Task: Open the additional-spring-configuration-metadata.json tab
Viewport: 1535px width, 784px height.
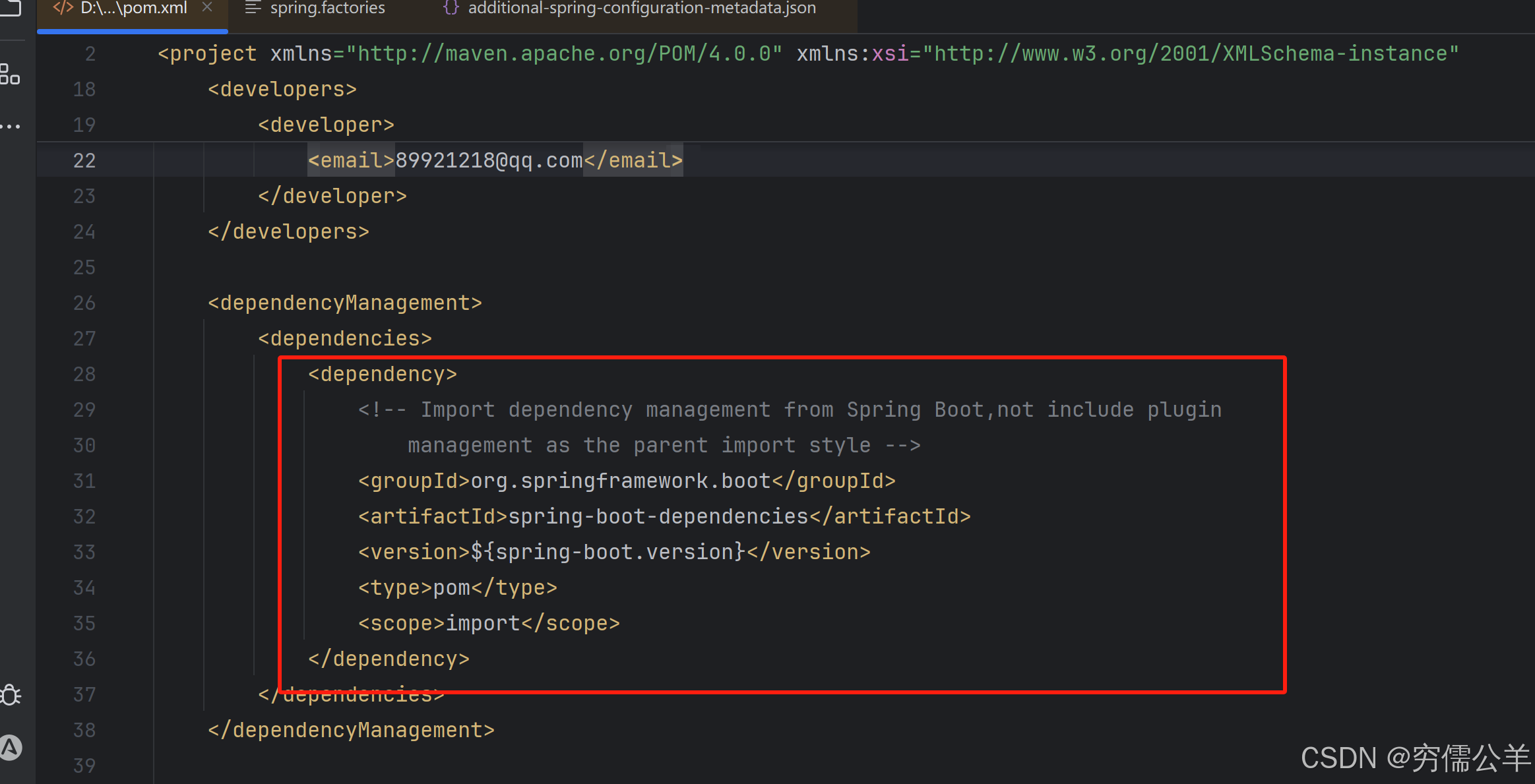Action: coord(641,8)
